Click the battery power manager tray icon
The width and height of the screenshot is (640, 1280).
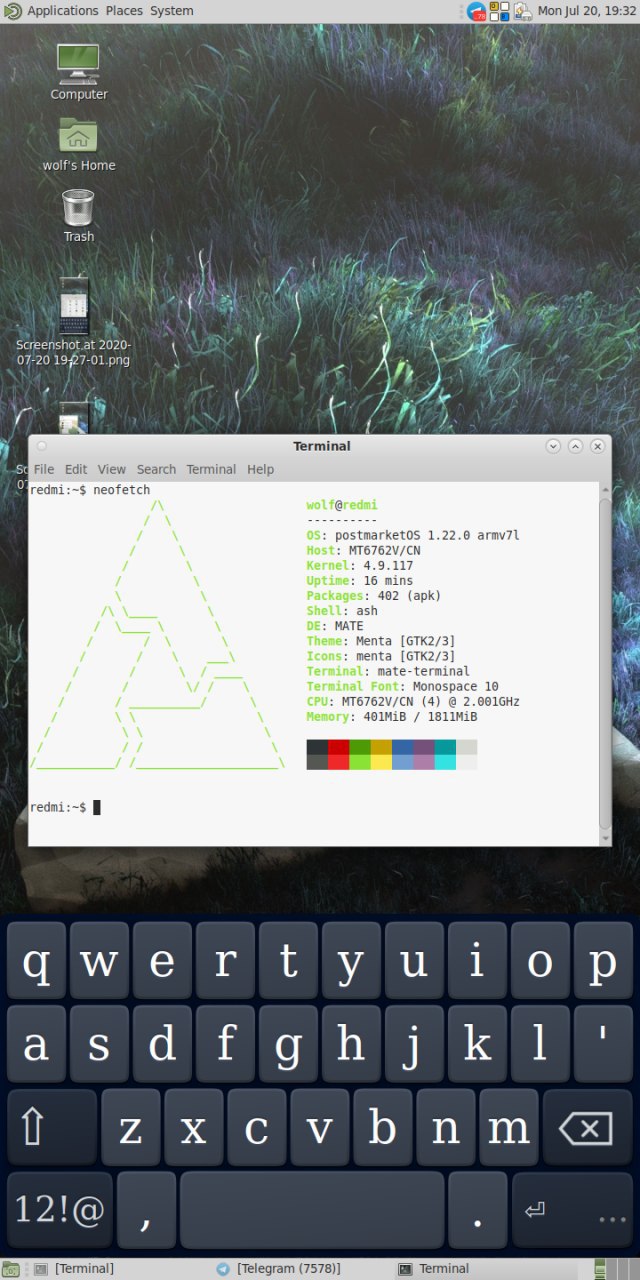pyautogui.click(x=522, y=11)
